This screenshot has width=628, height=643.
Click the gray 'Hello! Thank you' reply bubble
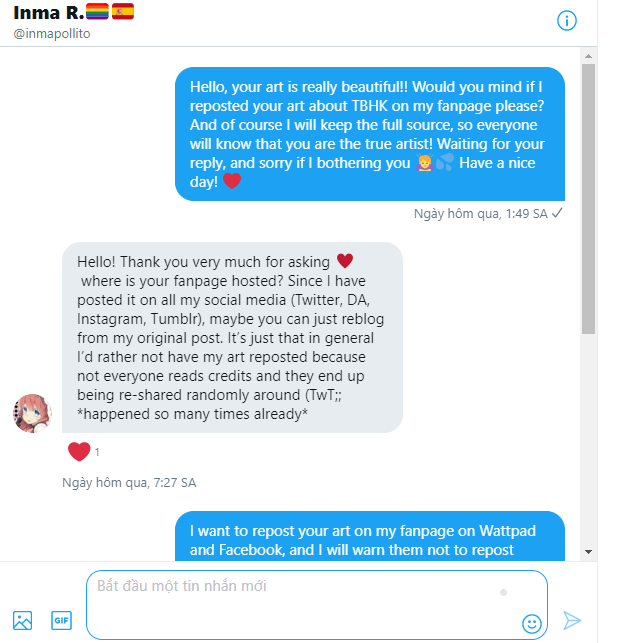coord(232,337)
